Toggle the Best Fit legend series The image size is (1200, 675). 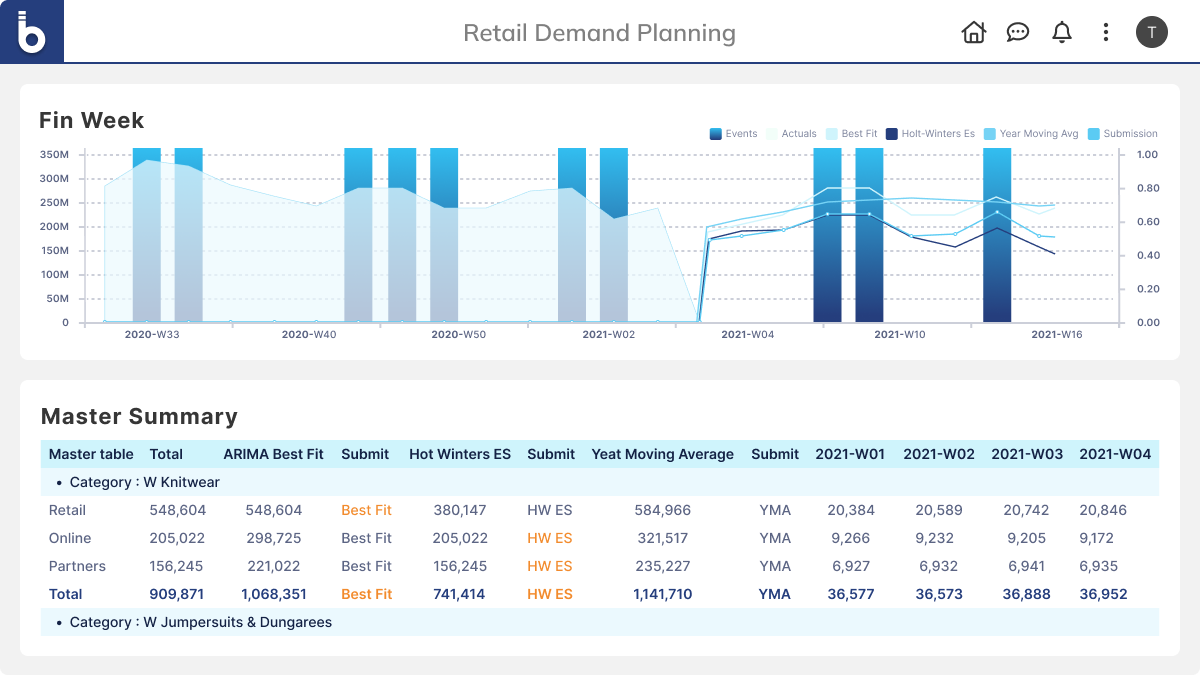pos(850,134)
